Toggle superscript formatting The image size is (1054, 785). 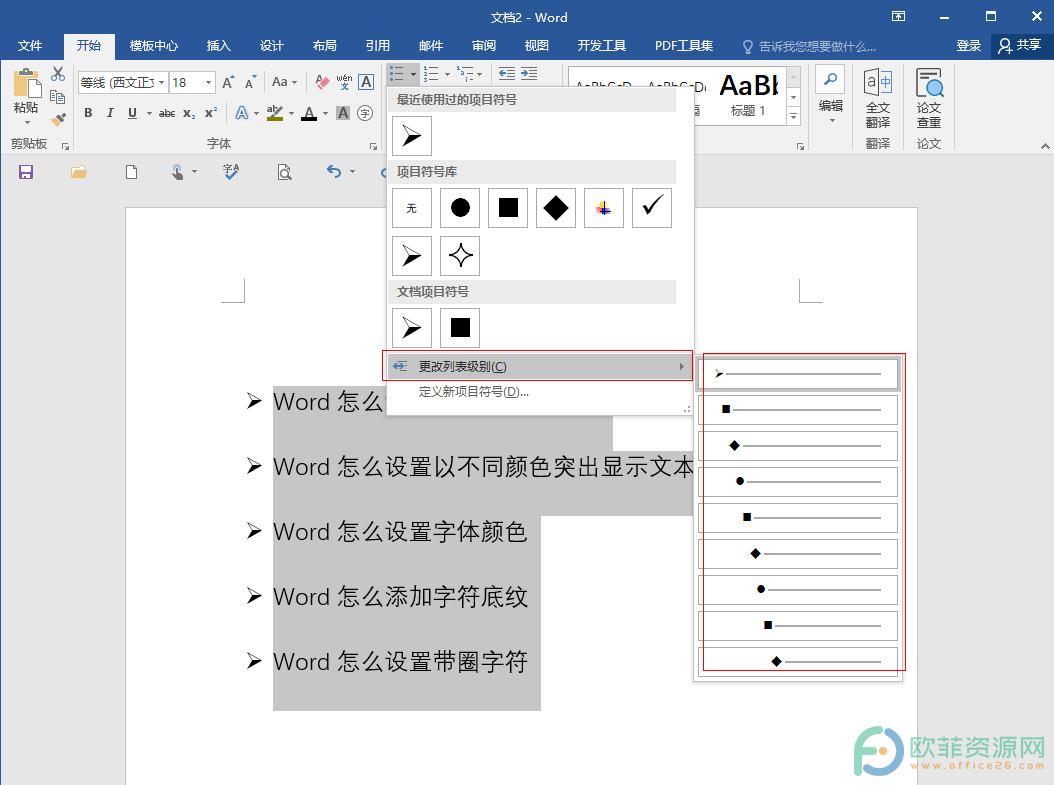coord(211,113)
